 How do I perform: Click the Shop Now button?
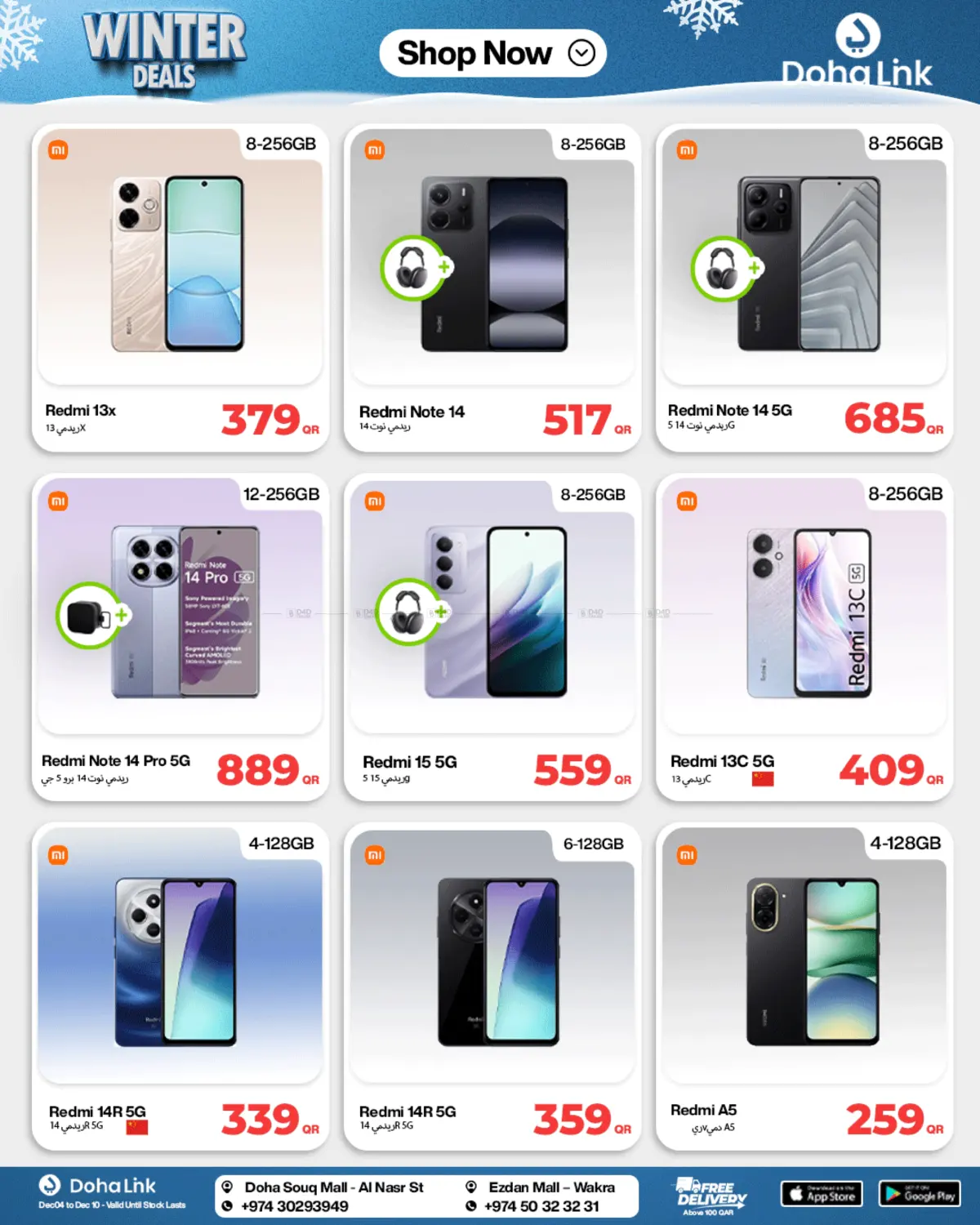pos(492,54)
